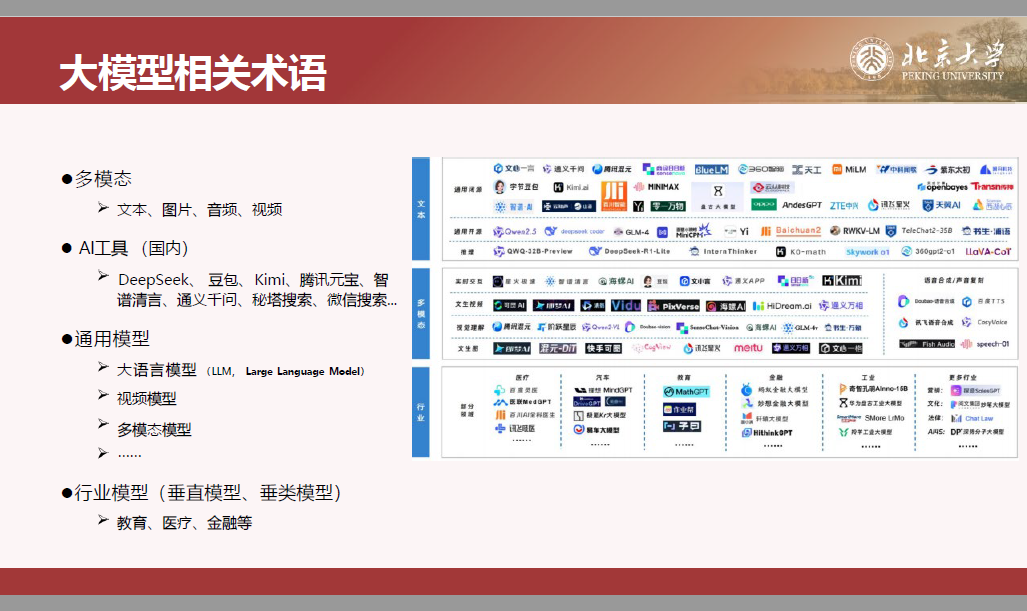The width and height of the screenshot is (1027, 611).
Task: Click the Kimi.ai logo
Action: click(571, 187)
